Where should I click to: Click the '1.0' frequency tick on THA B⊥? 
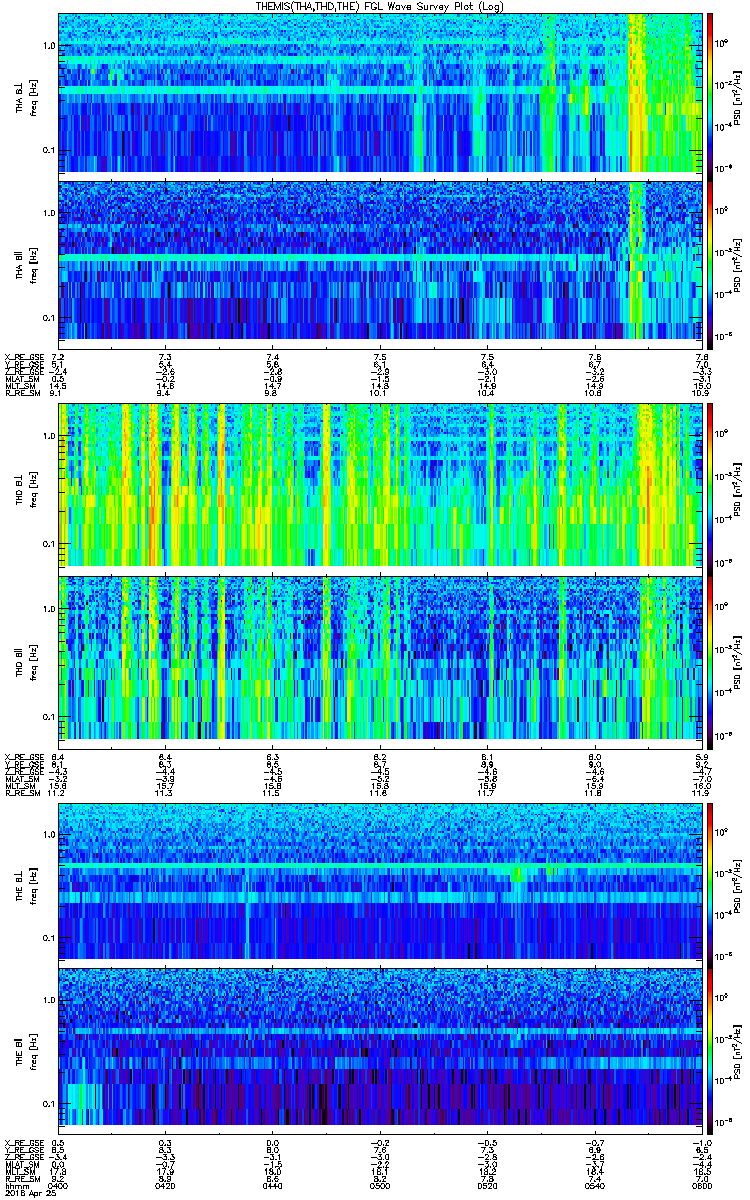pos(48,46)
